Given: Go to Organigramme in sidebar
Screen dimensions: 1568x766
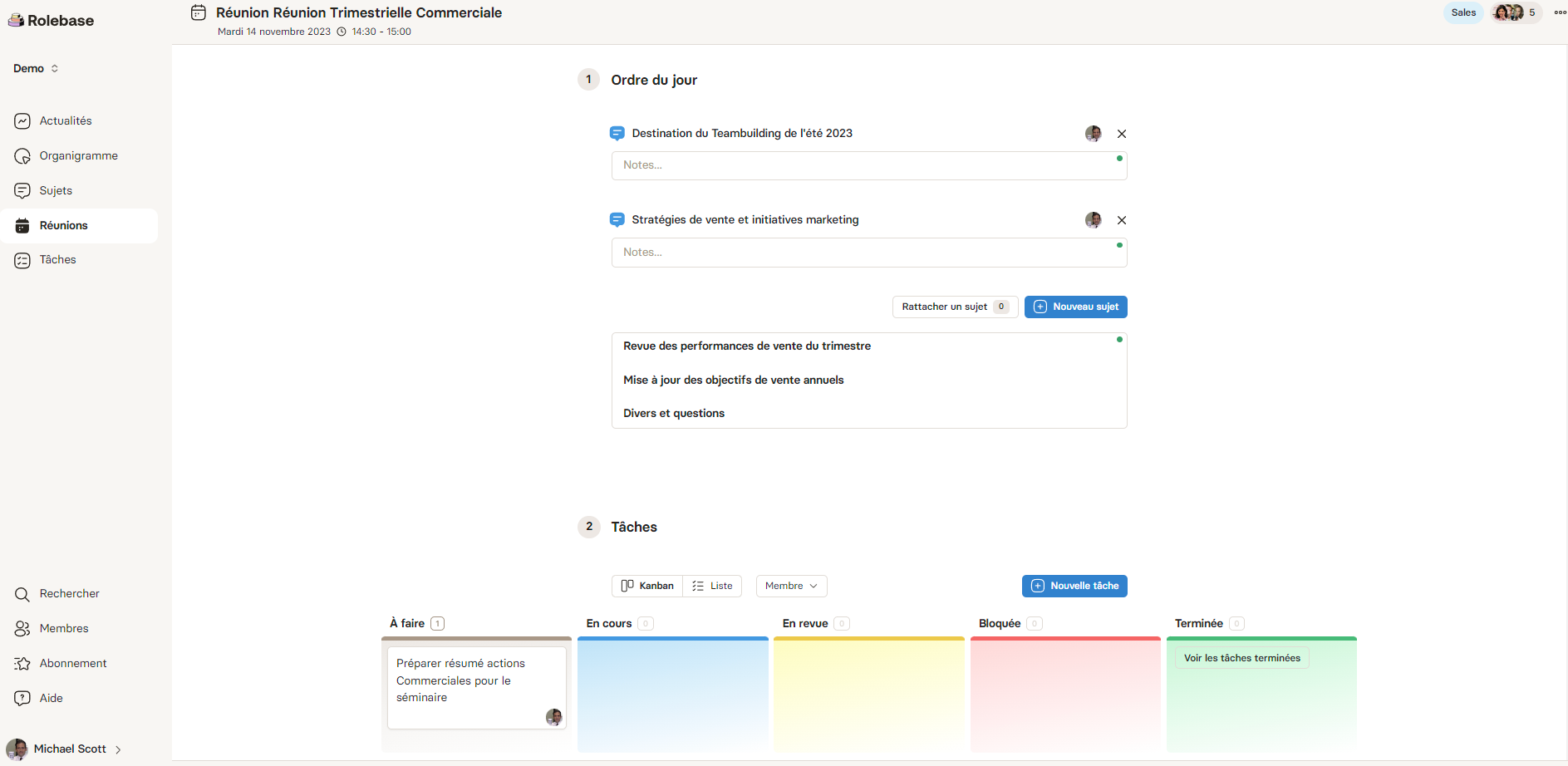Looking at the screenshot, I should 78,156.
